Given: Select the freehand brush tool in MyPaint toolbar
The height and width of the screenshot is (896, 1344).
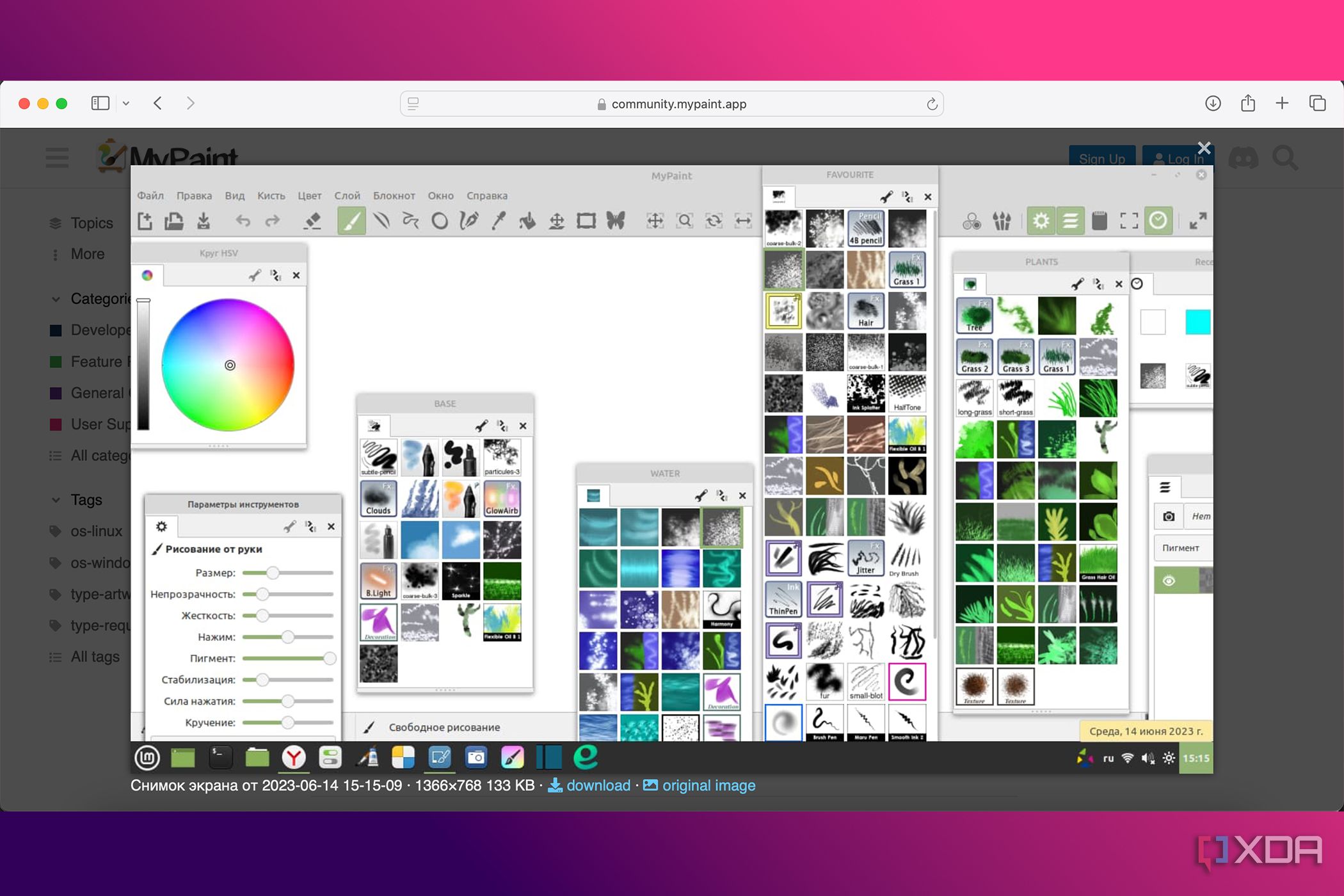Looking at the screenshot, I should tap(351, 221).
